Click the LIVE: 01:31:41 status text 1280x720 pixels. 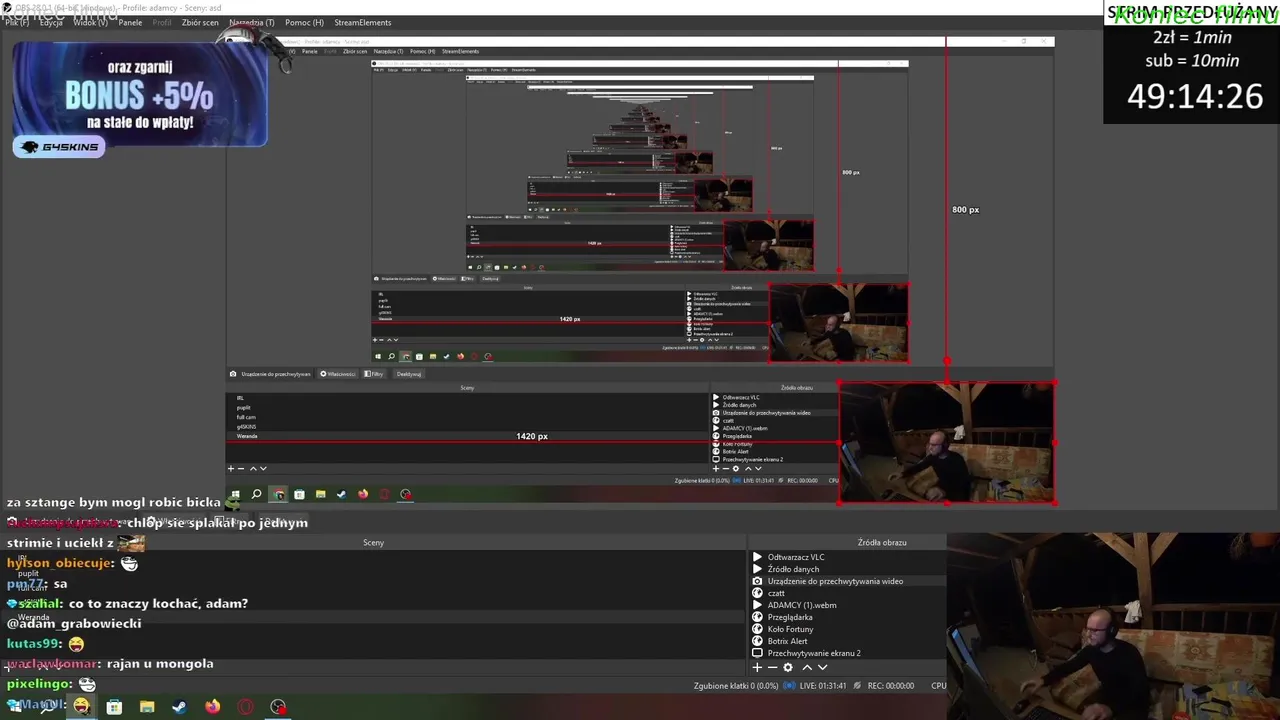823,686
